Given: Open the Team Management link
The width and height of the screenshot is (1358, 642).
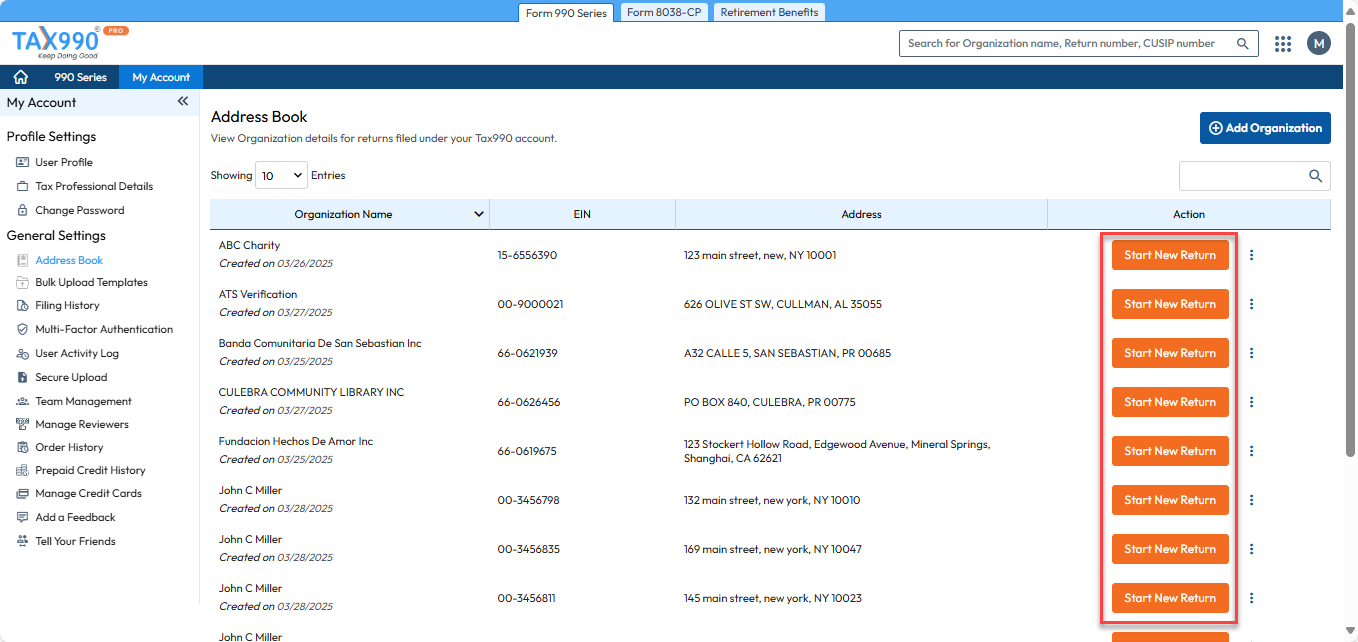Looking at the screenshot, I should click(x=83, y=401).
